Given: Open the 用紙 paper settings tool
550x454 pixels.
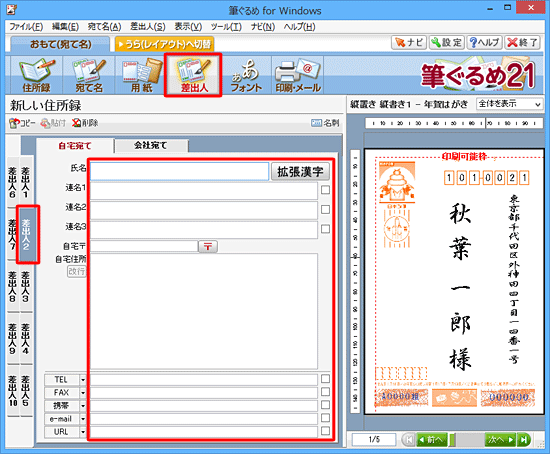Looking at the screenshot, I should tap(141, 75).
